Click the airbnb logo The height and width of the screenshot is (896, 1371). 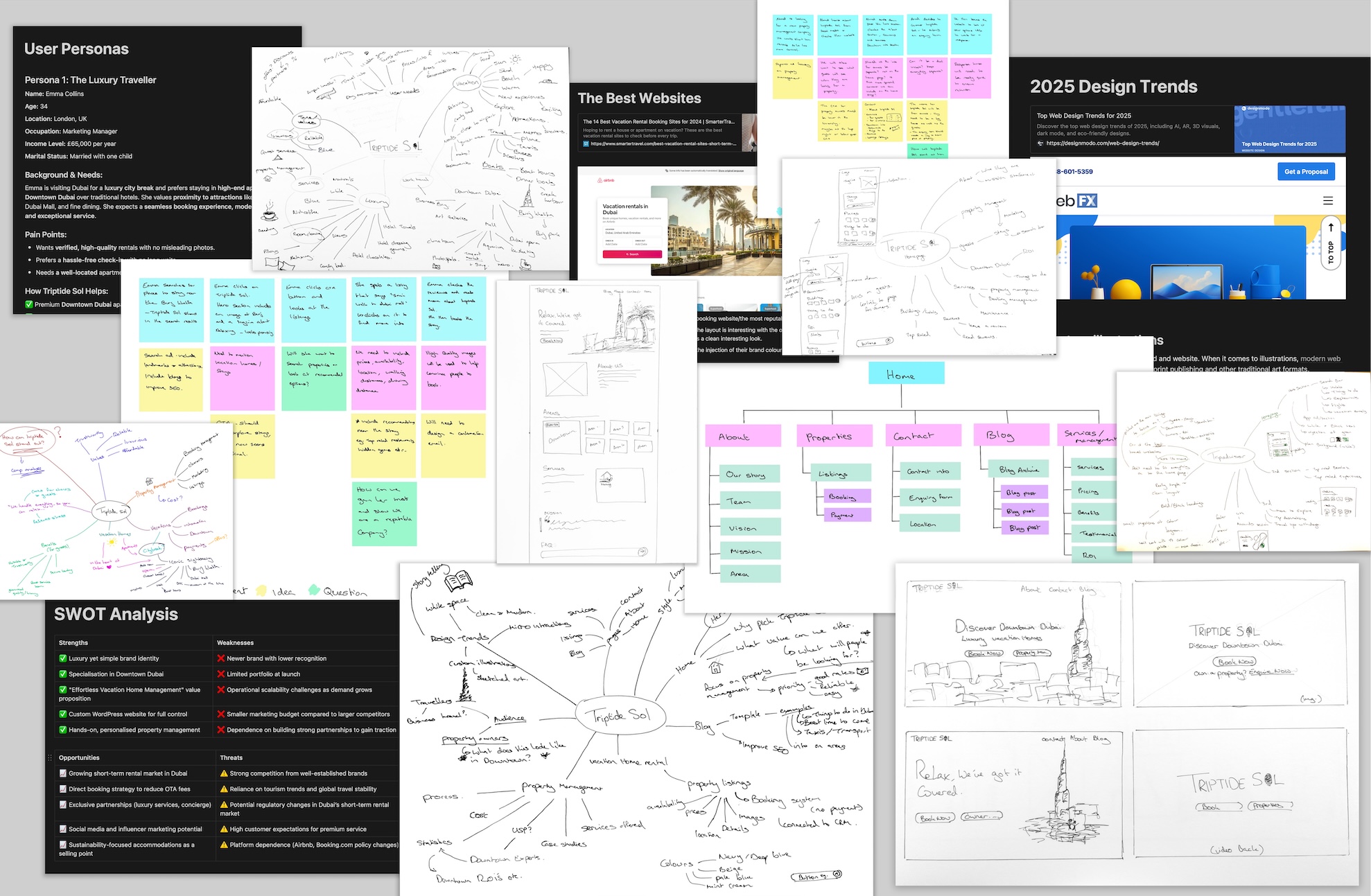[606, 180]
